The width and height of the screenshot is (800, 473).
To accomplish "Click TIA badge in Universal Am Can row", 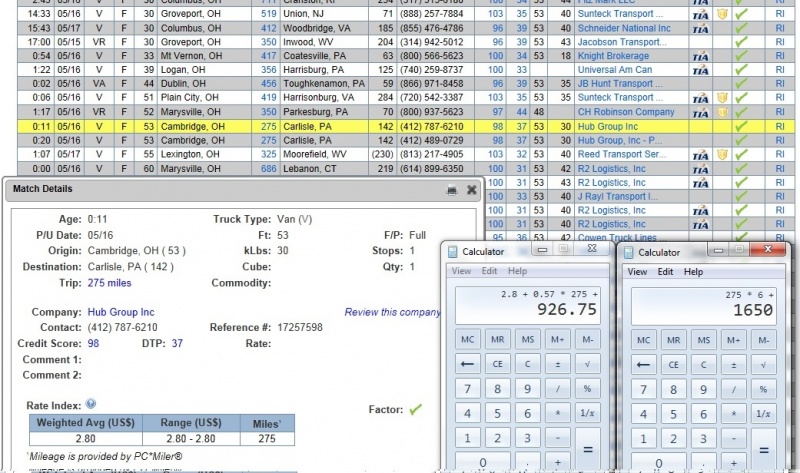I will pyautogui.click(x=700, y=70).
